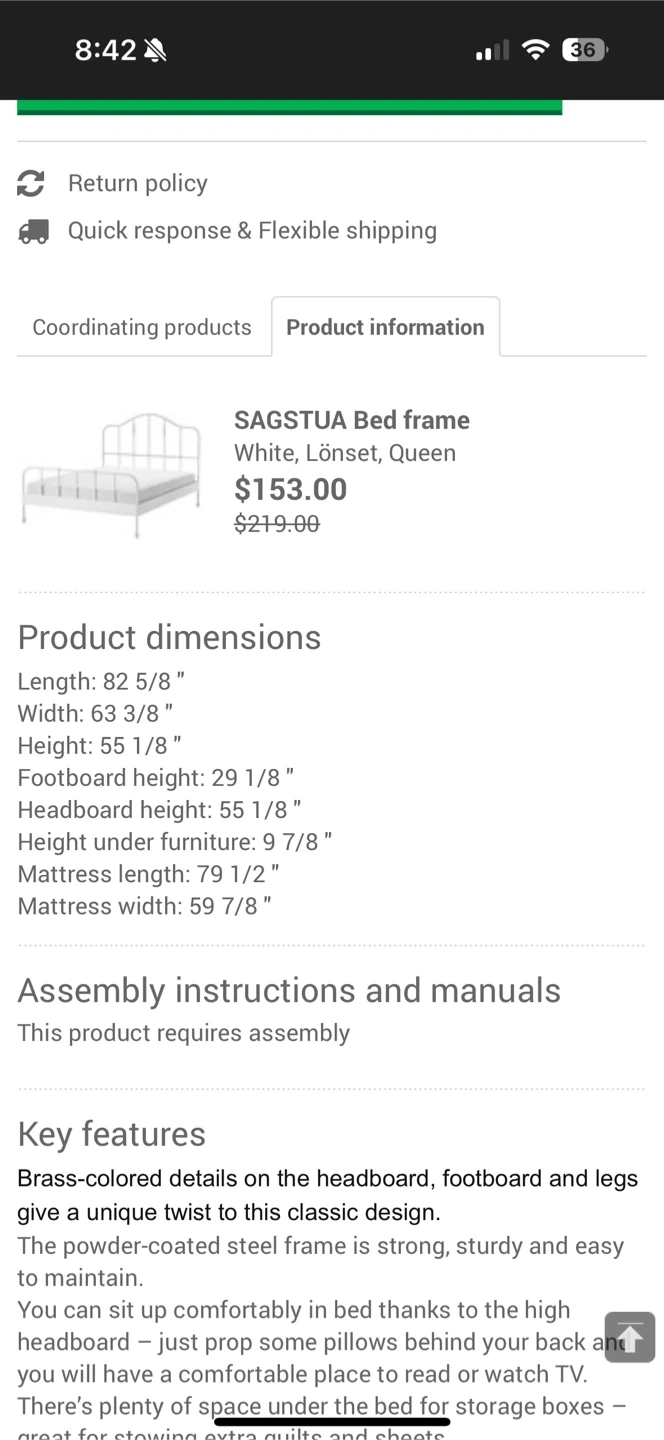Open Quick response & Flexible shipping
The width and height of the screenshot is (664, 1440).
(252, 231)
